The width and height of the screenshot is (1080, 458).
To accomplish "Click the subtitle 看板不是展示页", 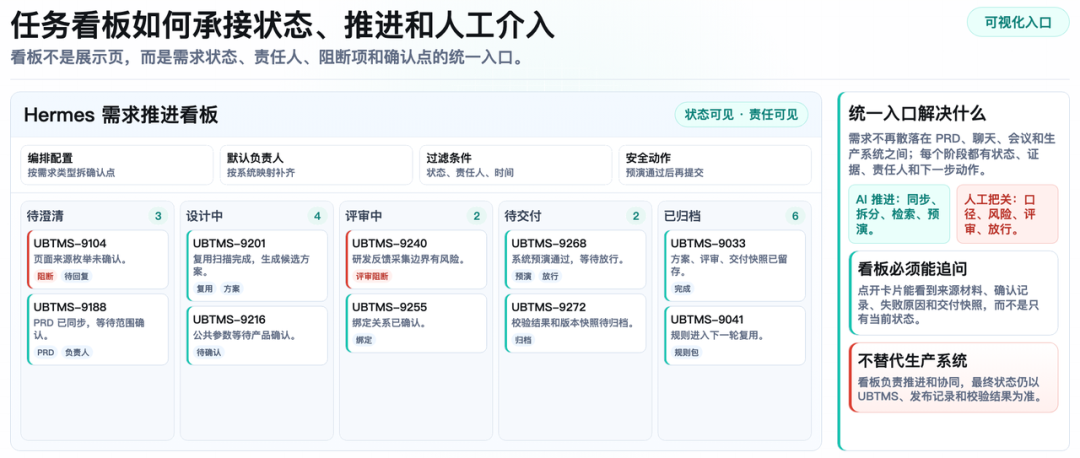I will pyautogui.click(x=267, y=58).
